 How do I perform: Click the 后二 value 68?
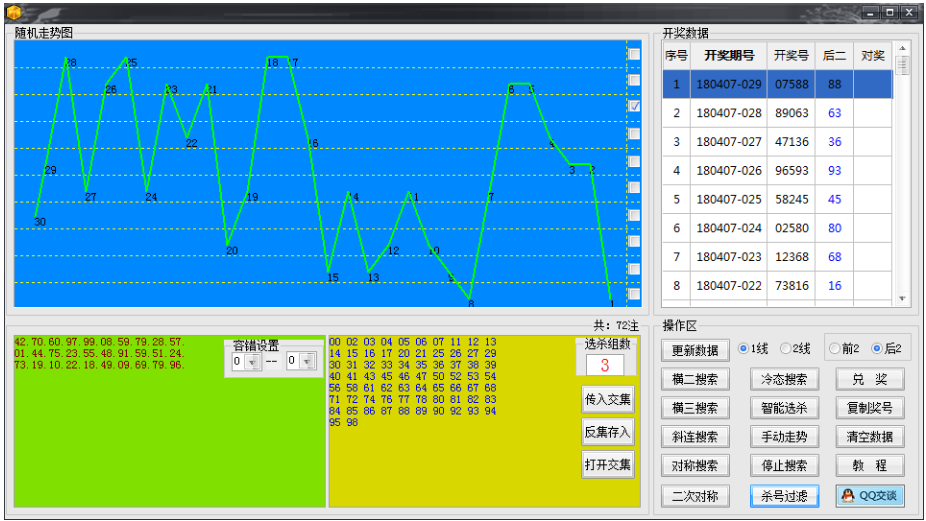[834, 257]
